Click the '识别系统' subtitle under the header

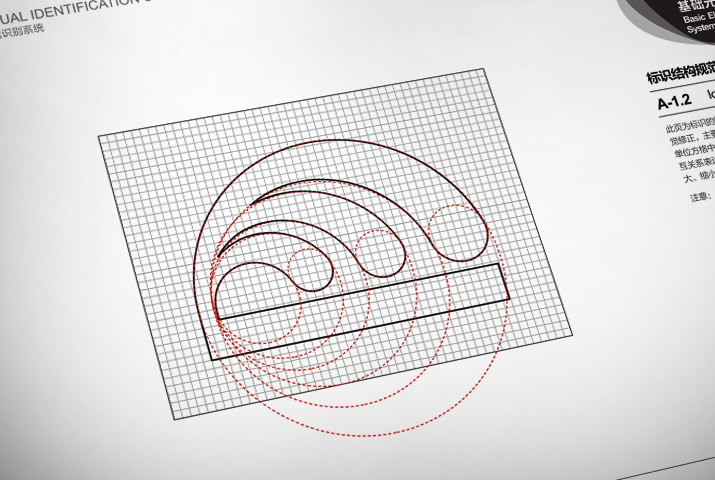21,31
